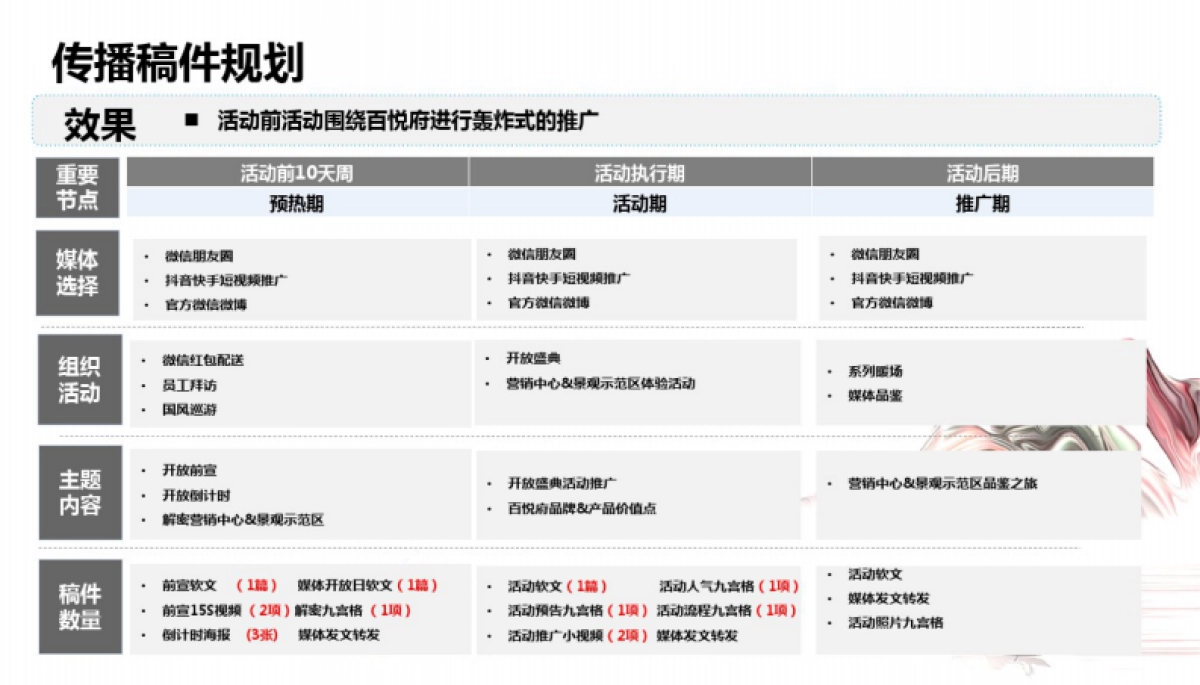Click the 微信红包配送 bullet item
This screenshot has width=1200, height=685.
pos(203,360)
